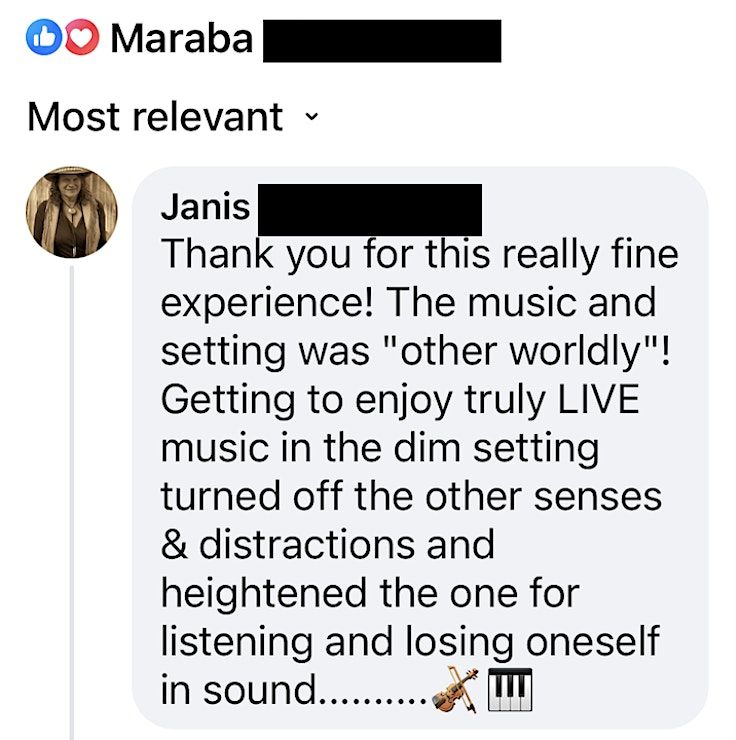The width and height of the screenshot is (736, 740).
Task: Click the word LIVE in the comment
Action: coord(598,399)
